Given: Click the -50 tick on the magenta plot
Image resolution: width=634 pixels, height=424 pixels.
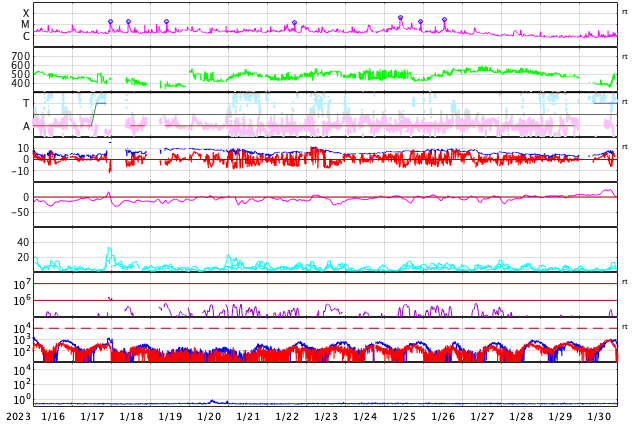Looking at the screenshot, I should tap(21, 212).
